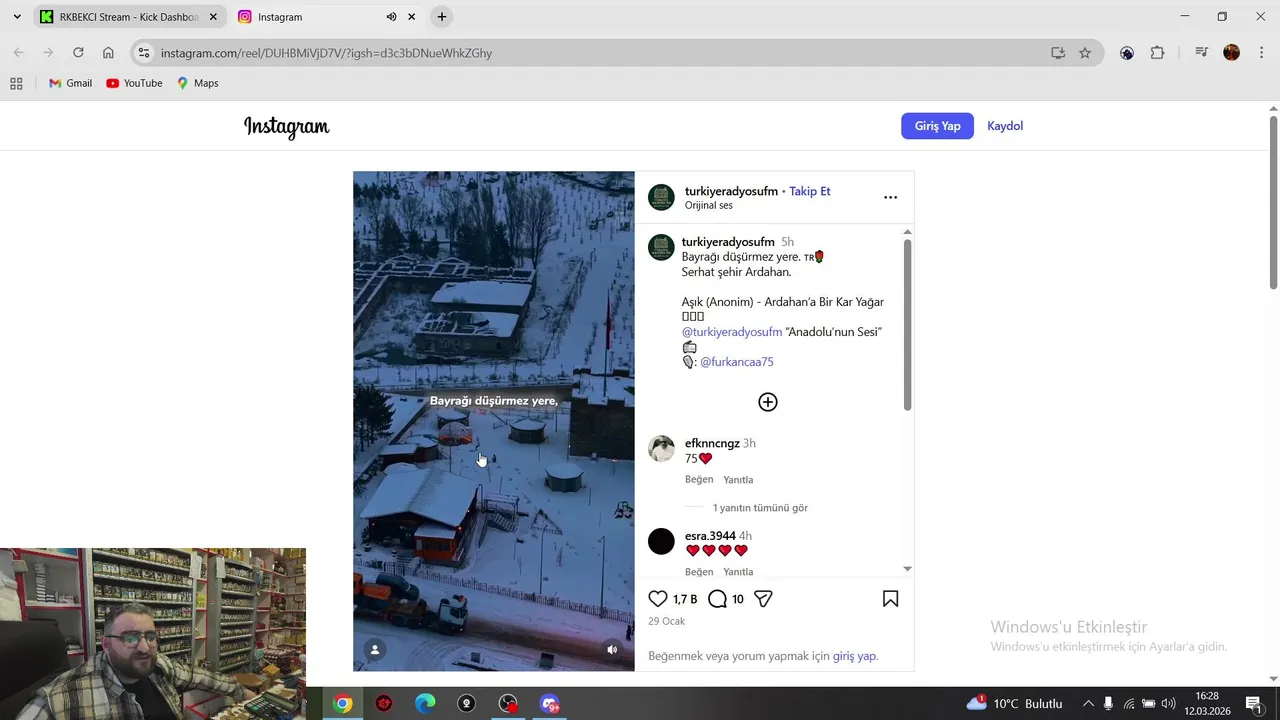This screenshot has width=1280, height=720.
Task: Open the Extensions puzzle icon
Action: pyautogui.click(x=1157, y=53)
